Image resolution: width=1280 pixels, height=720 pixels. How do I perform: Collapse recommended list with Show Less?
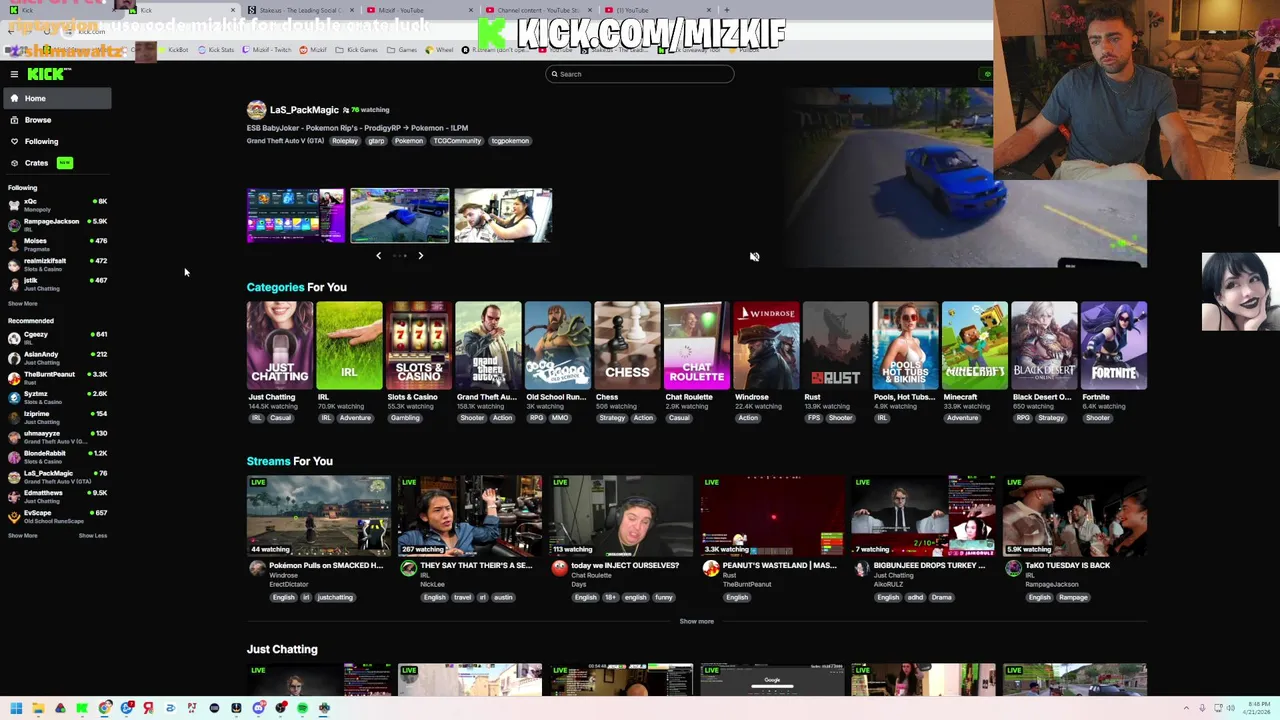click(92, 536)
